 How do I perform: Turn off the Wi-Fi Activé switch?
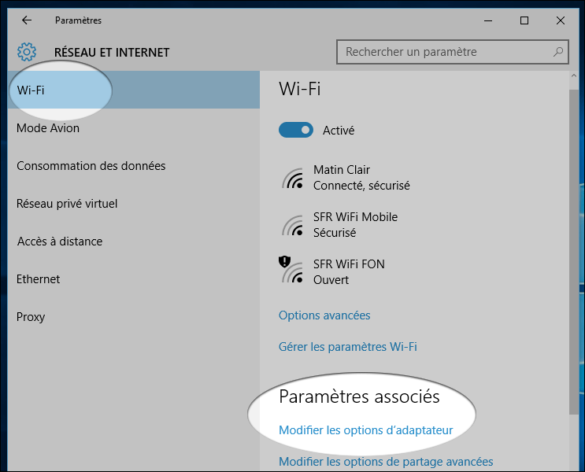pyautogui.click(x=296, y=130)
